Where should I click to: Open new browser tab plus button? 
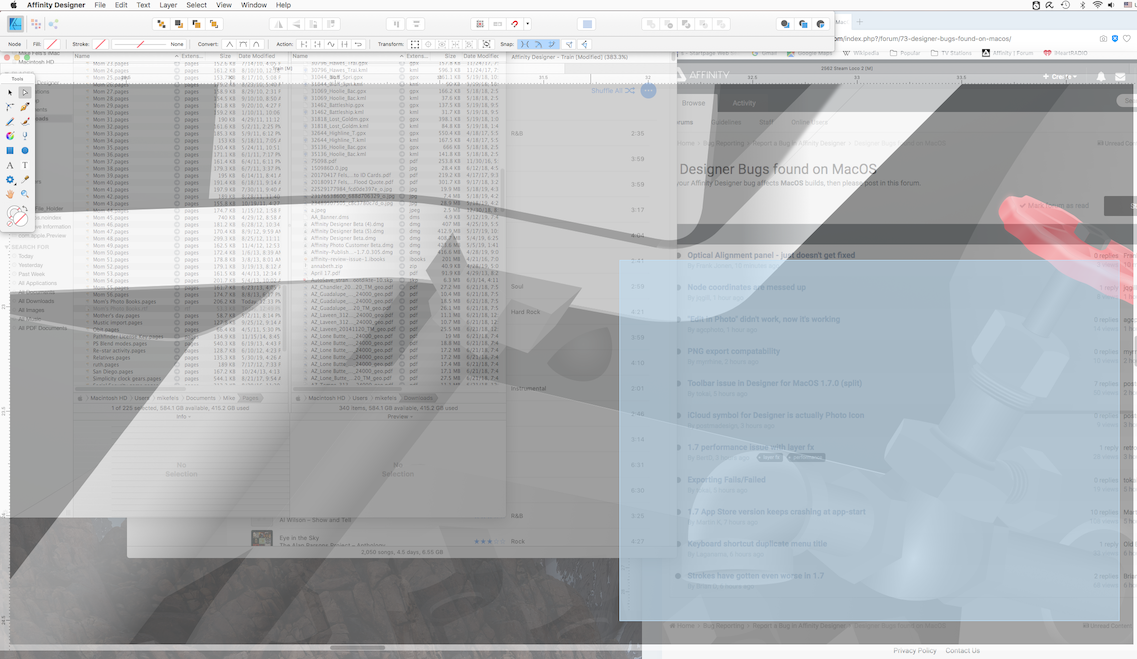(x=859, y=22)
